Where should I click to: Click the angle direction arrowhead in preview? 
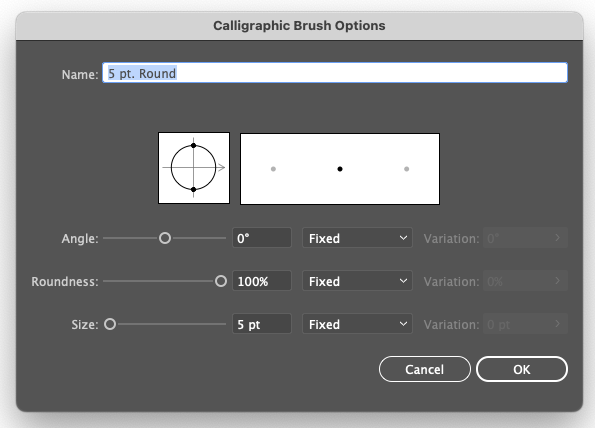coord(222,167)
